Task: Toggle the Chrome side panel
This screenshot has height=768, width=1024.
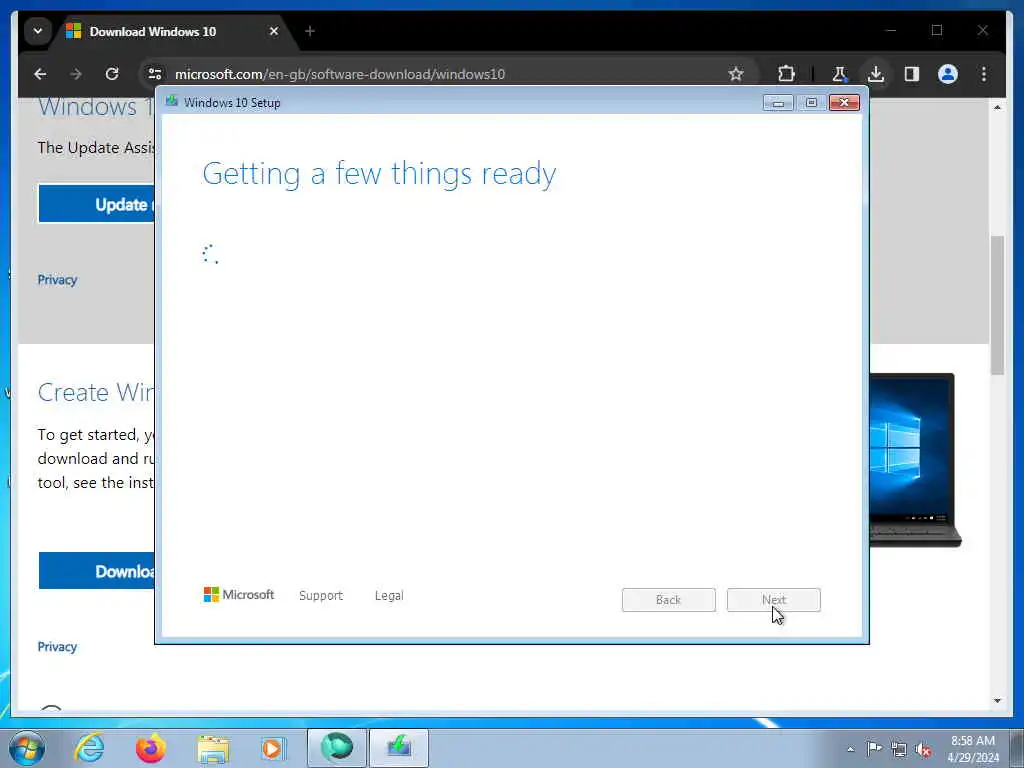Action: (x=912, y=74)
